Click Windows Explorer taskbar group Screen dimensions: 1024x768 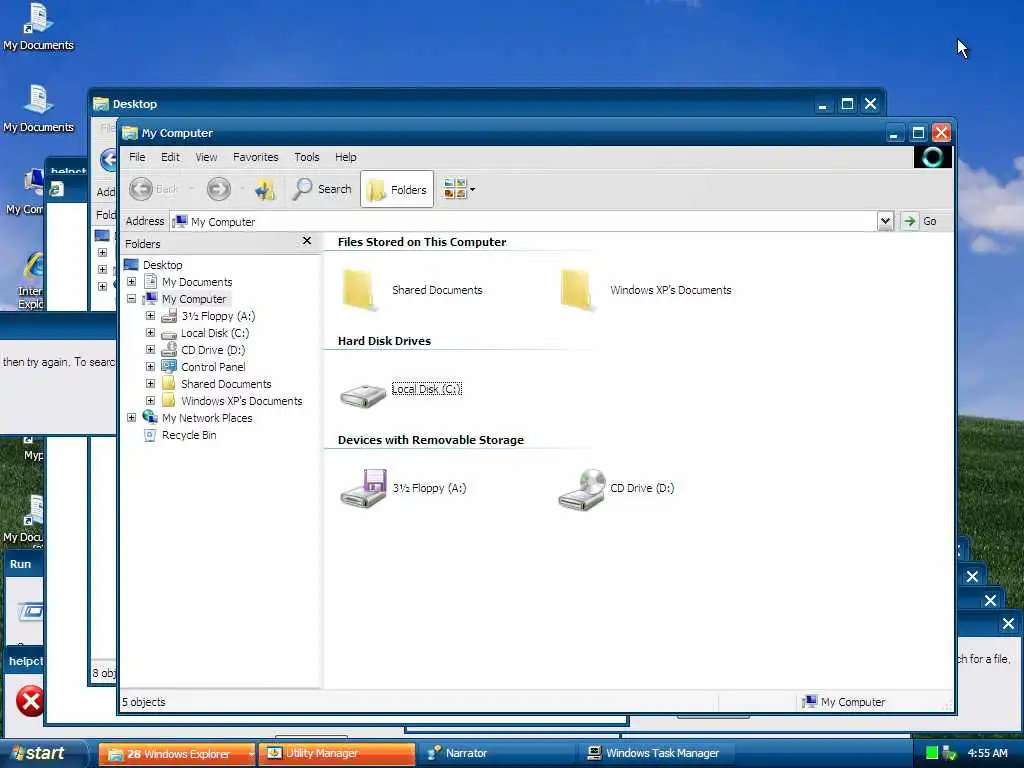pyautogui.click(x=176, y=754)
